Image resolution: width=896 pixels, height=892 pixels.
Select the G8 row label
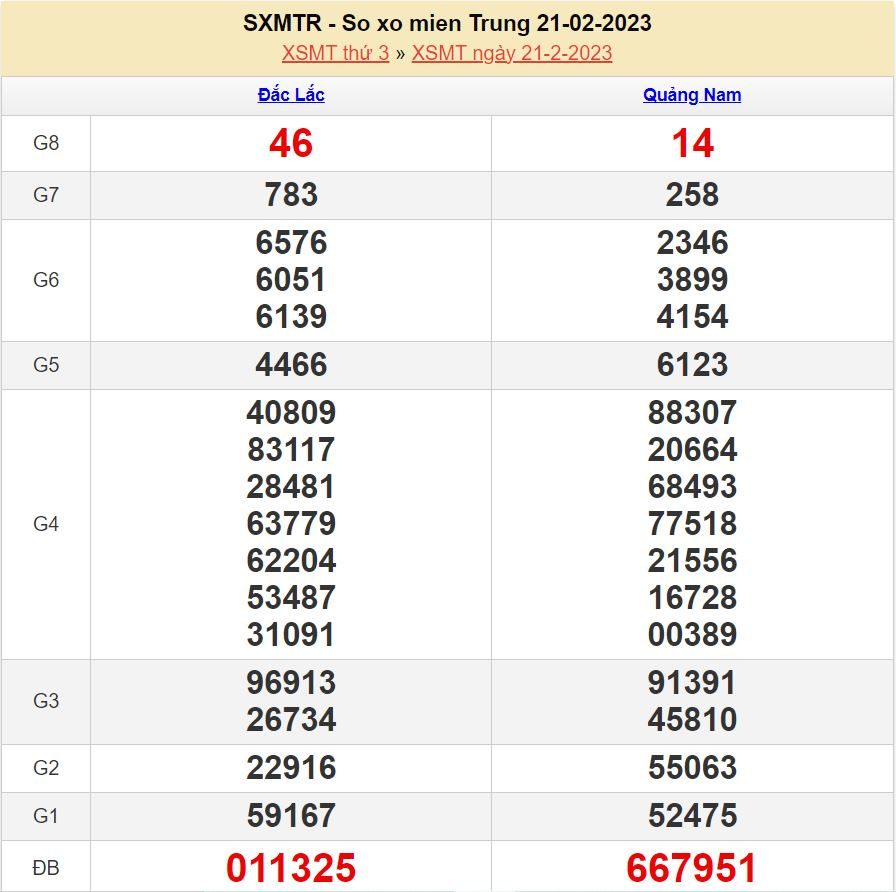coord(46,143)
